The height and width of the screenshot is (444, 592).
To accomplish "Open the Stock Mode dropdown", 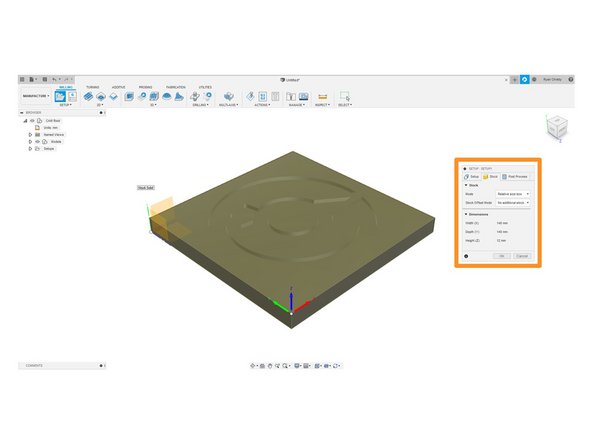I will pos(513,194).
